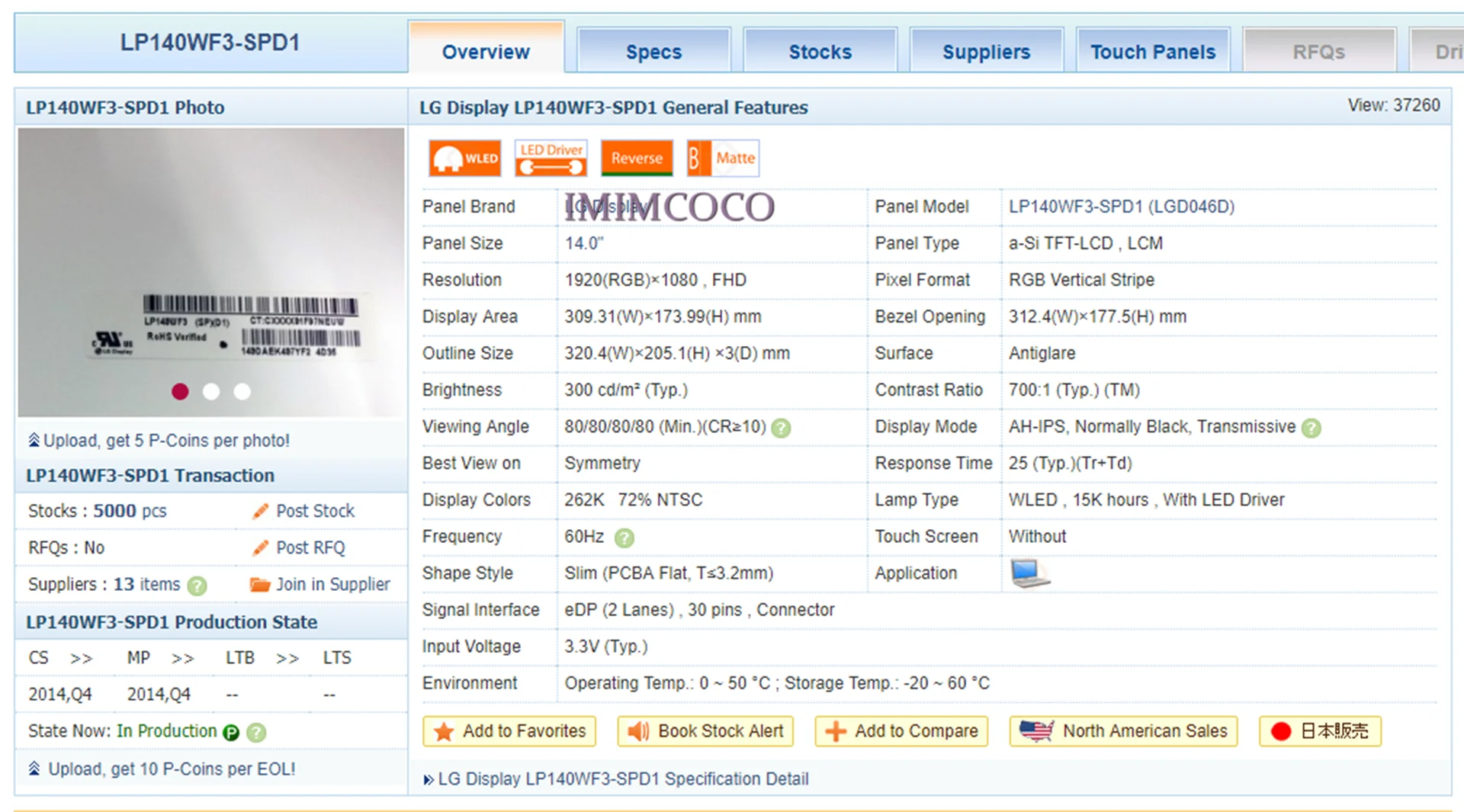Click the pencil icon beside Post Stock

[x=261, y=511]
